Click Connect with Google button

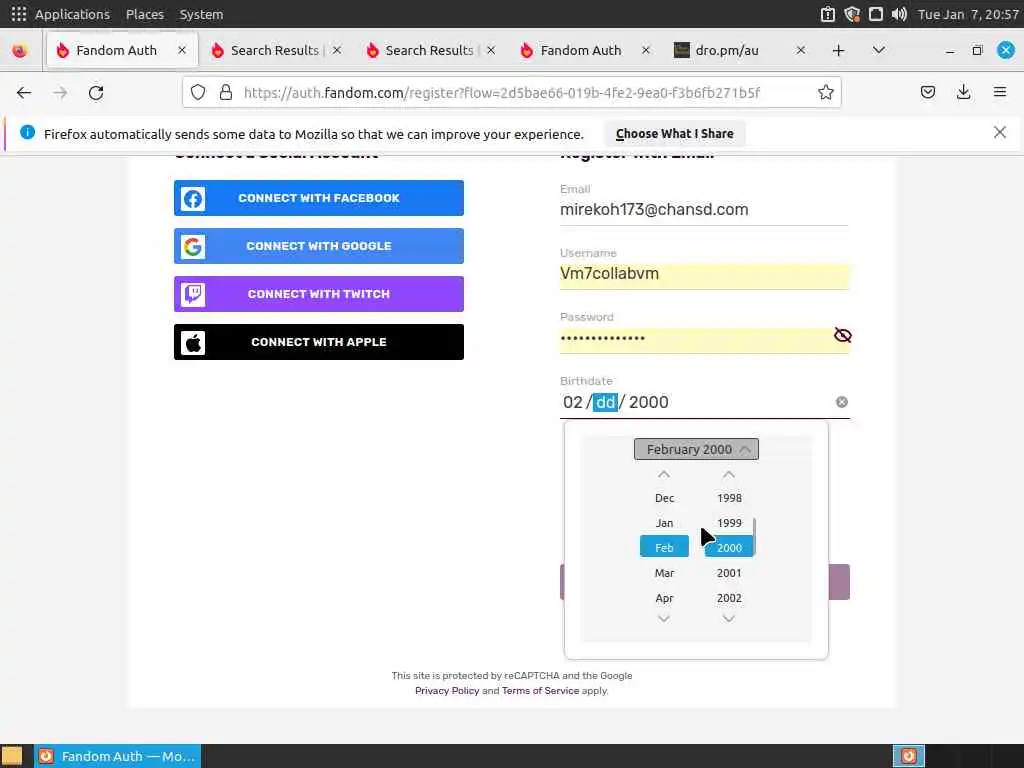click(x=319, y=246)
